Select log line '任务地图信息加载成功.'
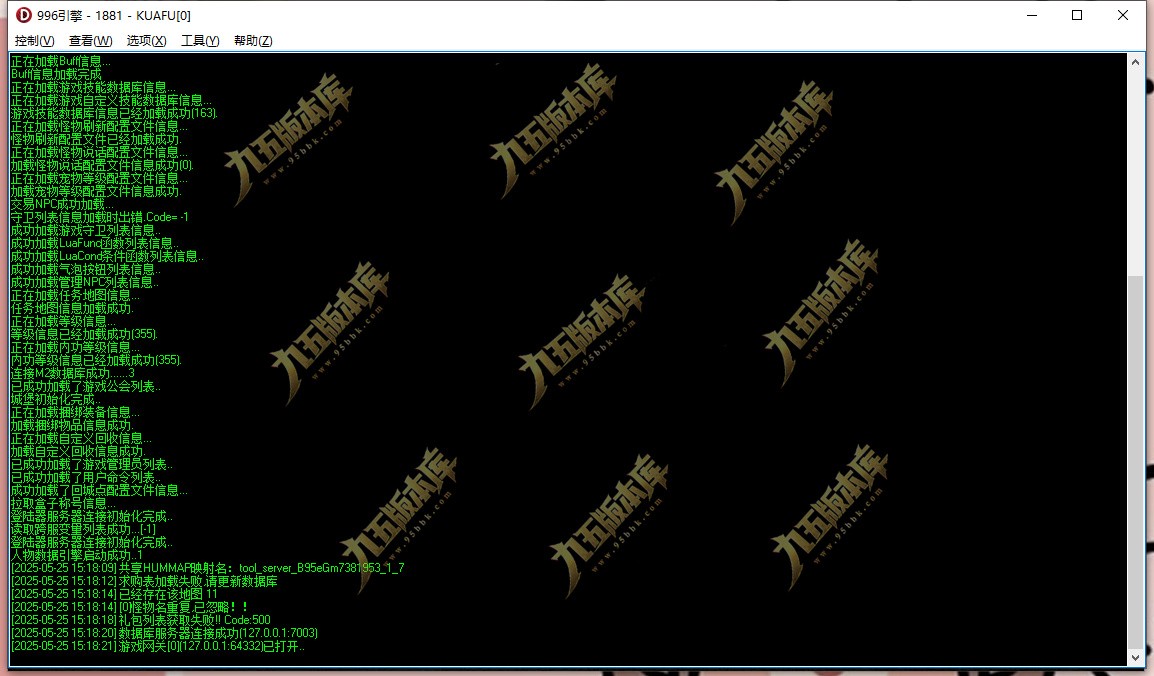The image size is (1154, 676). pos(71,308)
